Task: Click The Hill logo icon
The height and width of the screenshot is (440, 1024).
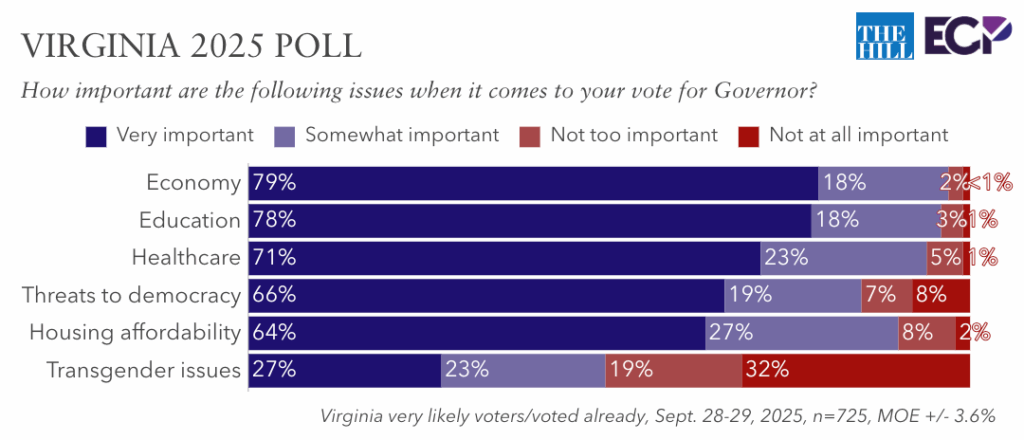Action: tap(879, 37)
